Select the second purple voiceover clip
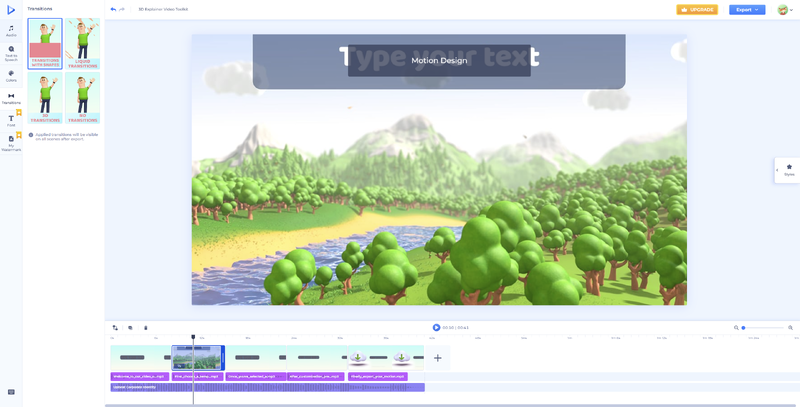800x407 pixels. [x=197, y=376]
